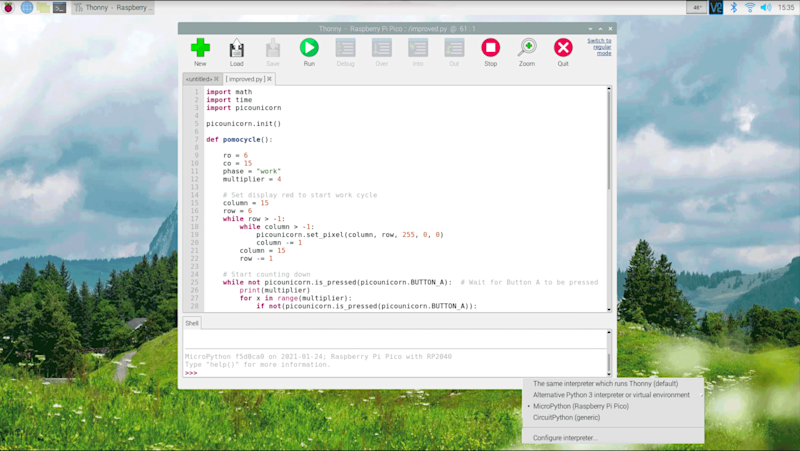Select the improved.py editor tab

pos(244,79)
